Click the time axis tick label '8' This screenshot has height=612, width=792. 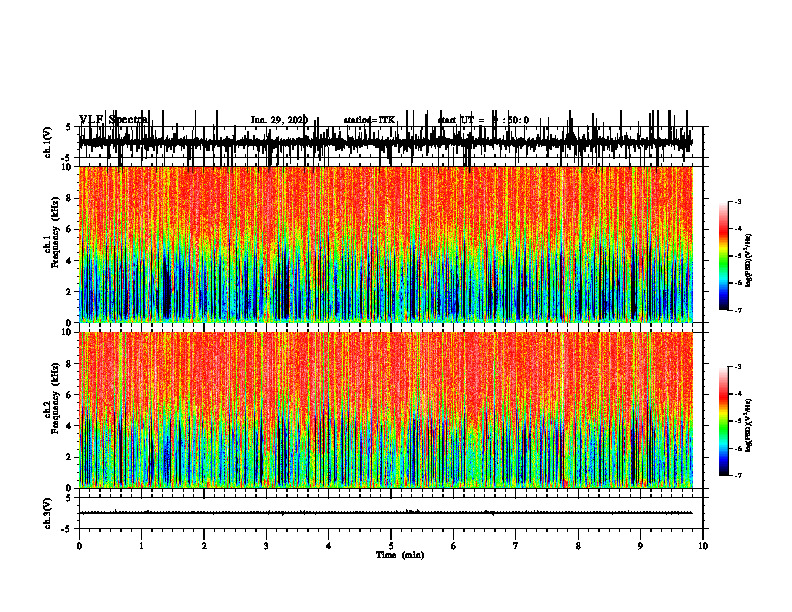(x=578, y=546)
